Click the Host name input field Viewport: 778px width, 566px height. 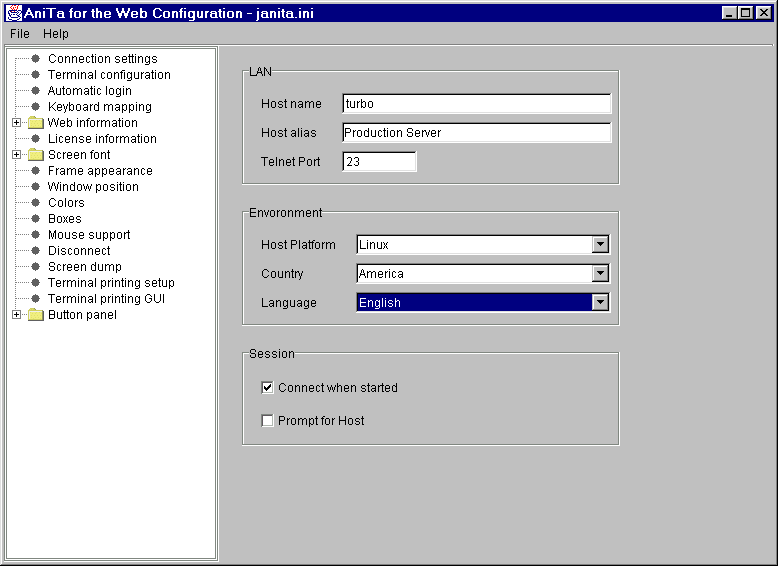coord(477,104)
